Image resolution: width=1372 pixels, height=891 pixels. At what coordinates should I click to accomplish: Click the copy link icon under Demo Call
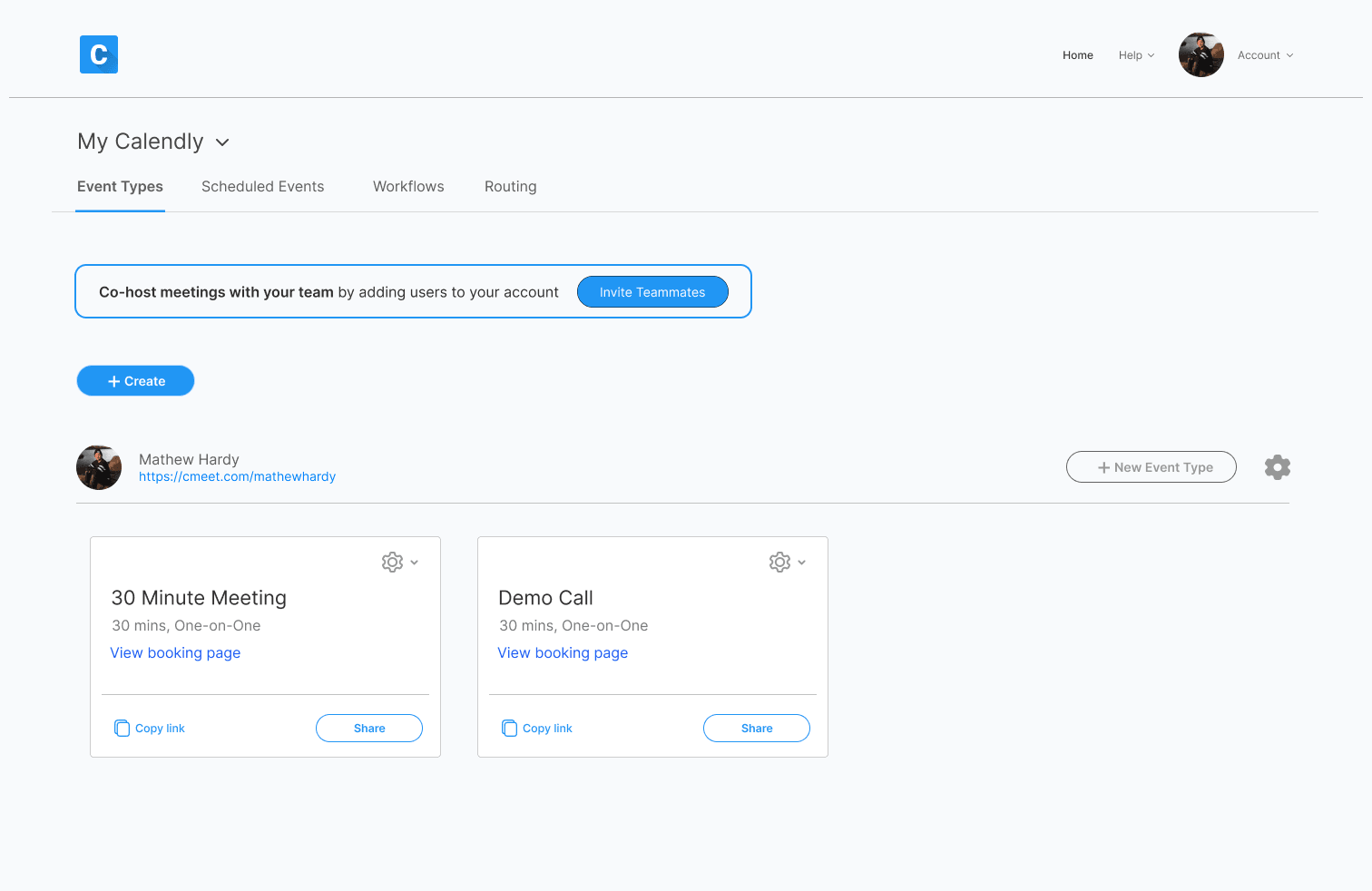pyautogui.click(x=509, y=728)
